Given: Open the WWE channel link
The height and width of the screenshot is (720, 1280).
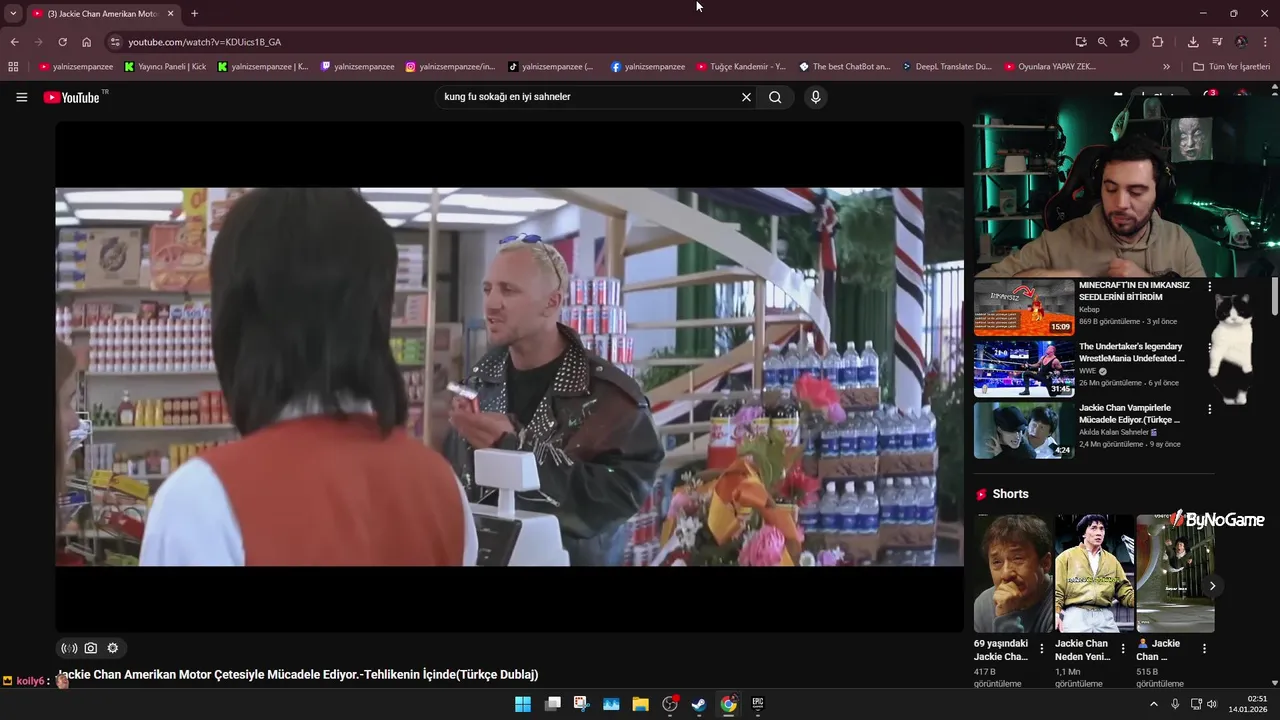Looking at the screenshot, I should [1087, 371].
